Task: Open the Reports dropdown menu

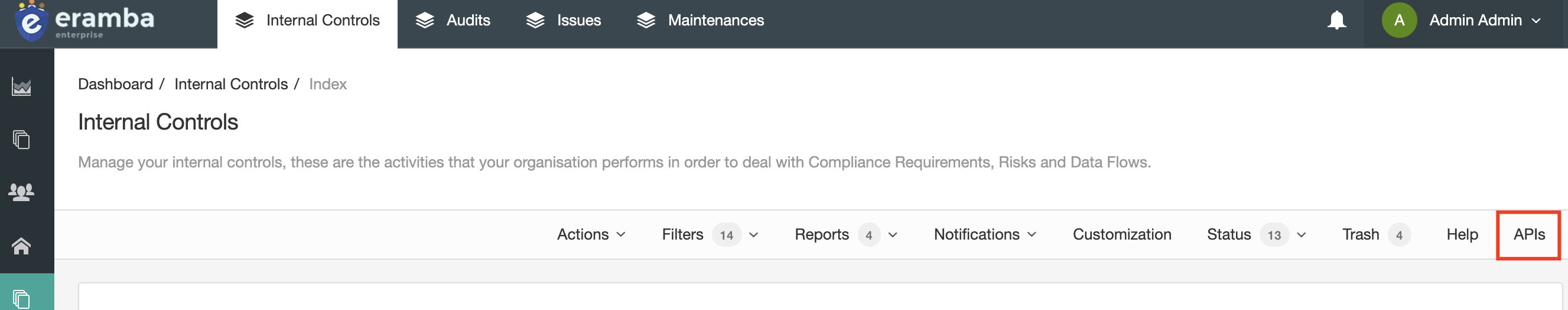Action: 846,234
